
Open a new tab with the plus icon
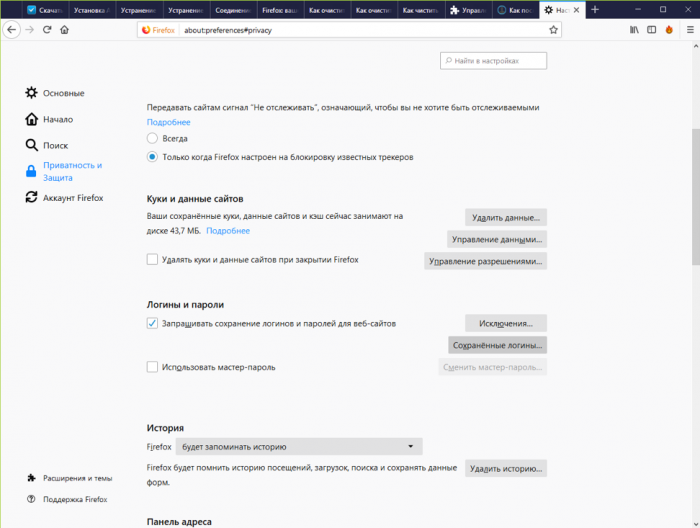click(596, 9)
